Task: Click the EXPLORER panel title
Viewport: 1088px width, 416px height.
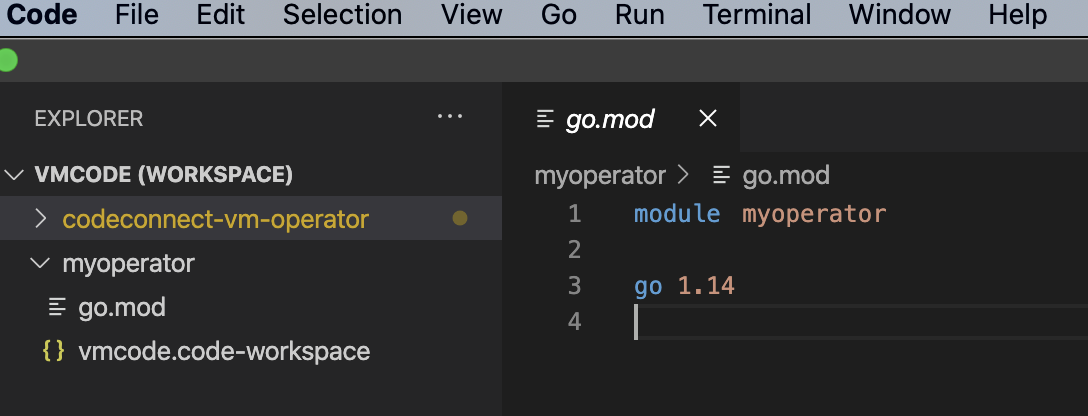Action: pyautogui.click(x=89, y=119)
